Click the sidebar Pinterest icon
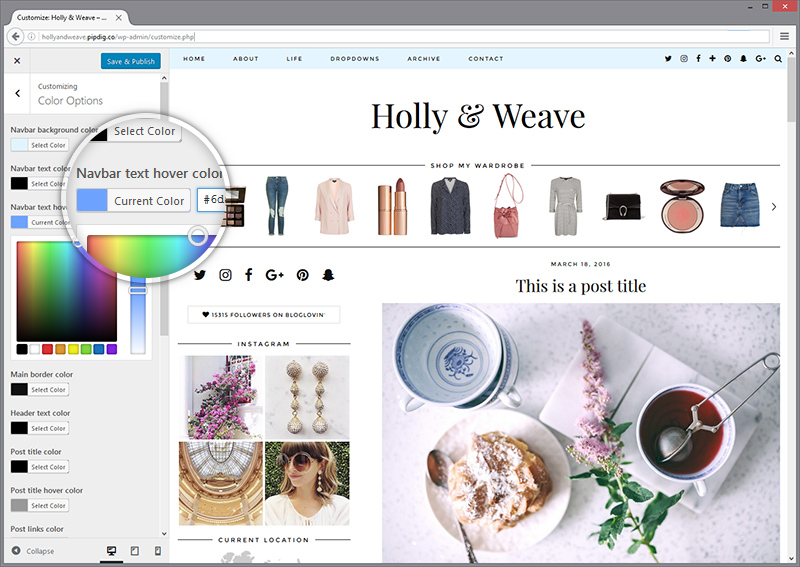 point(303,275)
